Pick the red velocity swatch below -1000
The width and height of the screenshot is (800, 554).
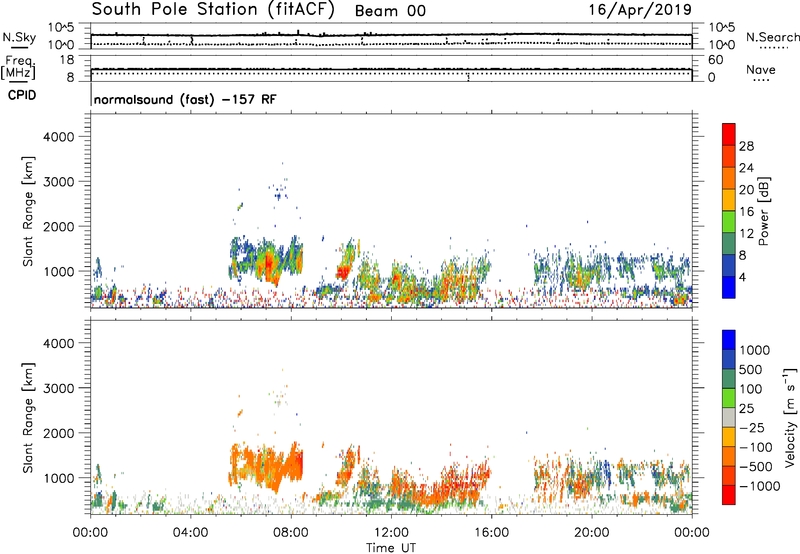click(x=729, y=495)
